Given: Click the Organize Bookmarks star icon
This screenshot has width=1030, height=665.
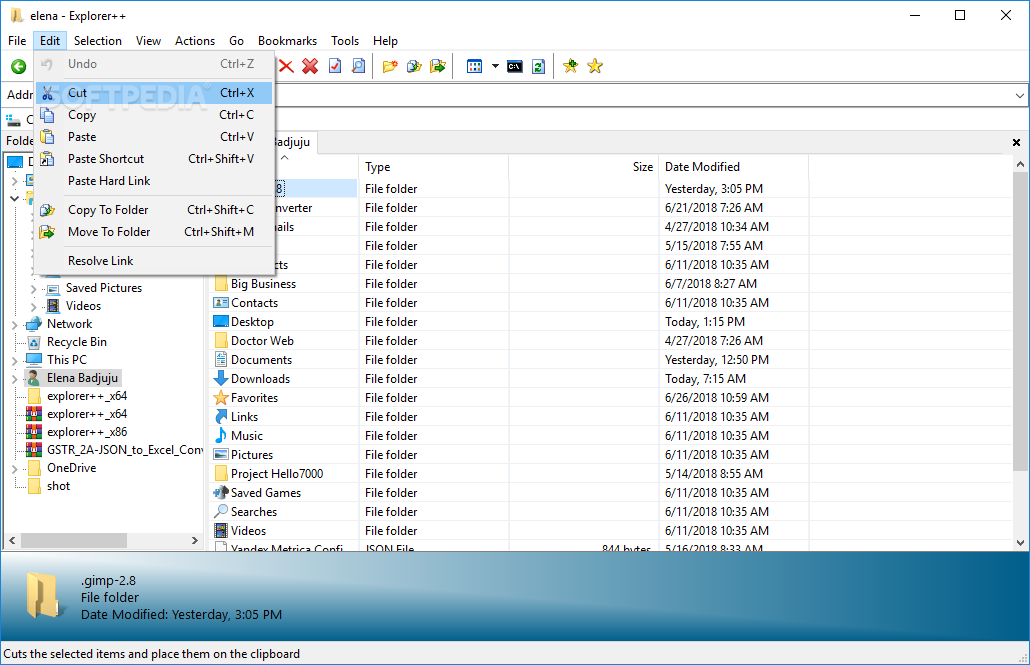Looking at the screenshot, I should (x=594, y=66).
